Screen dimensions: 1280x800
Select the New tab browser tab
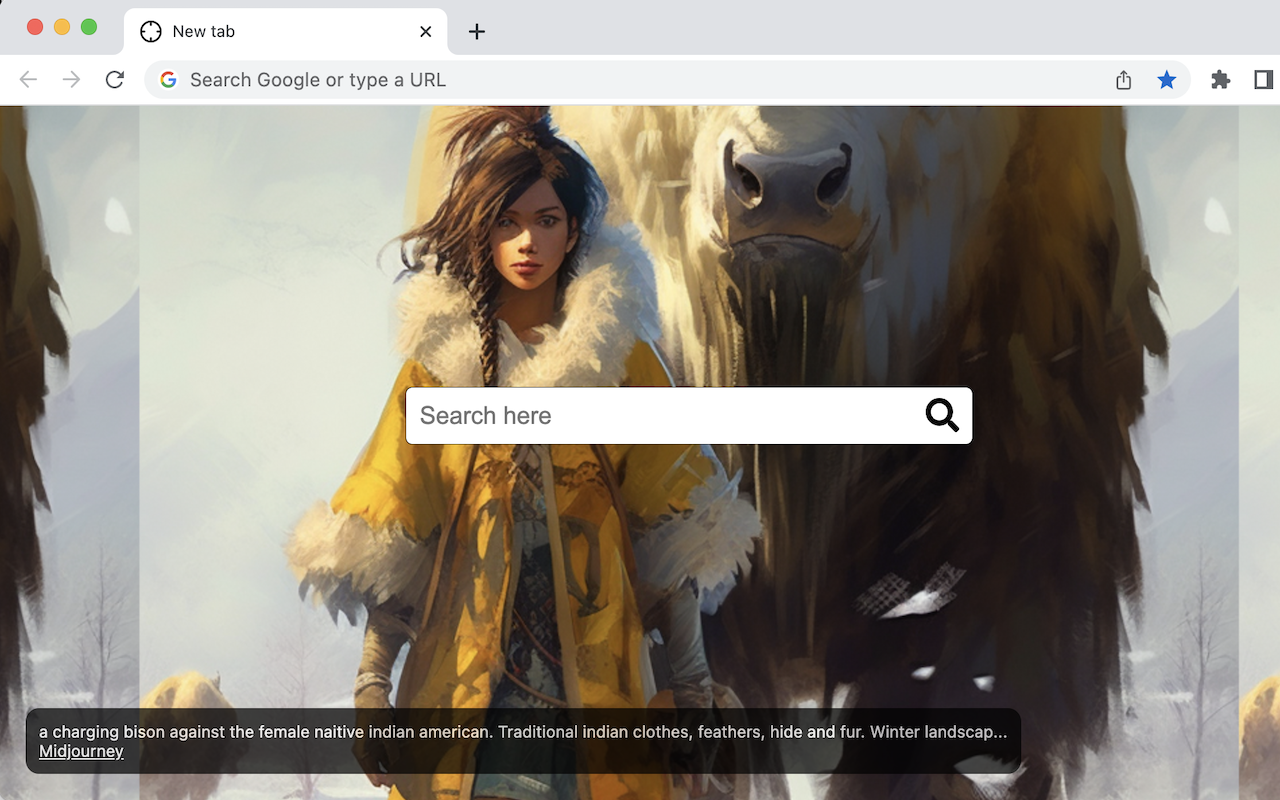287,31
